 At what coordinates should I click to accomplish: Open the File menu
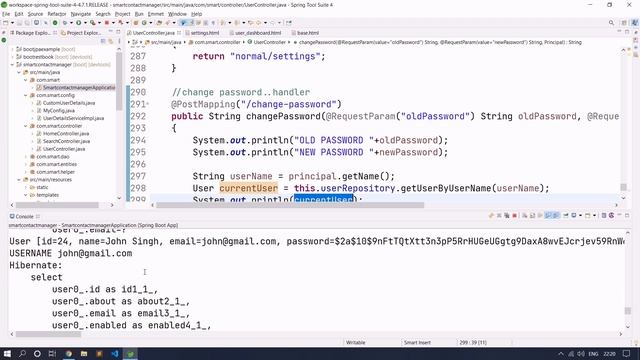point(6,14)
